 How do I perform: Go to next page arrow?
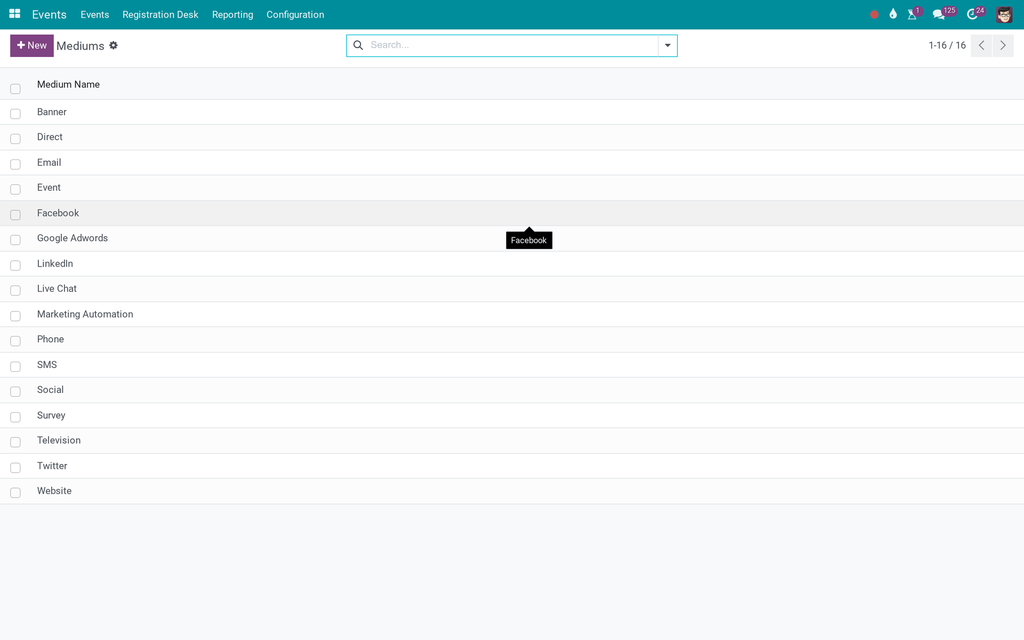[x=1003, y=46]
